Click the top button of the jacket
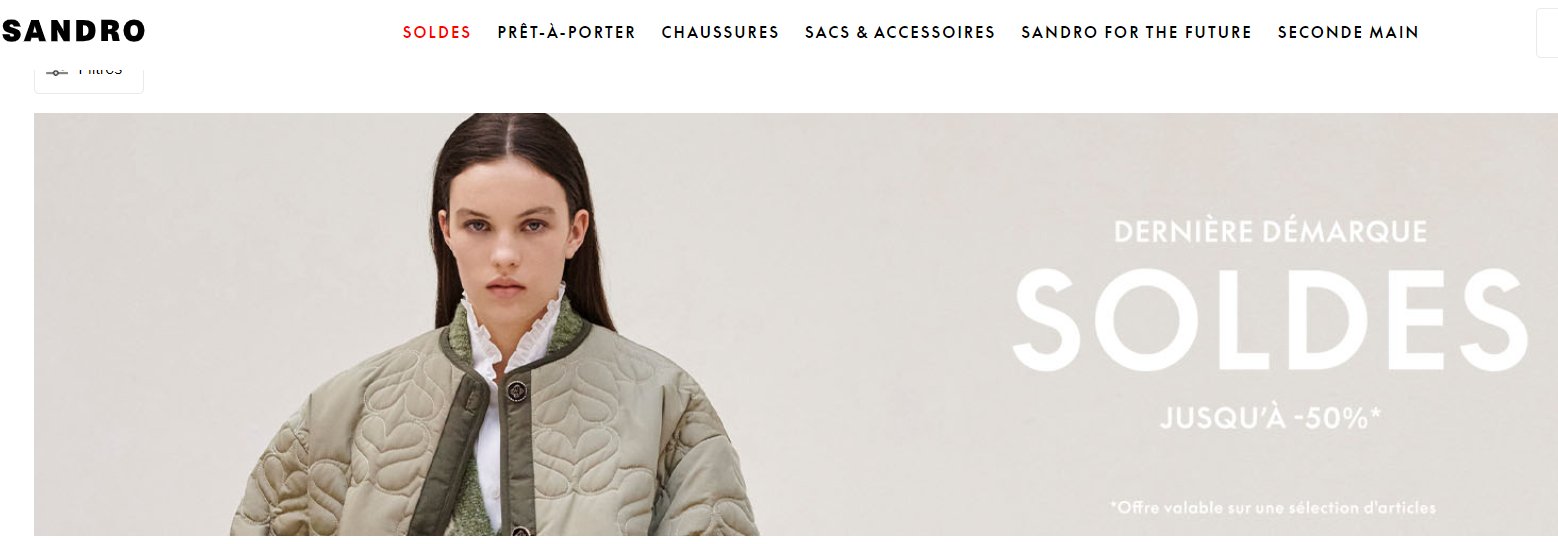1558x544 pixels. tap(517, 390)
